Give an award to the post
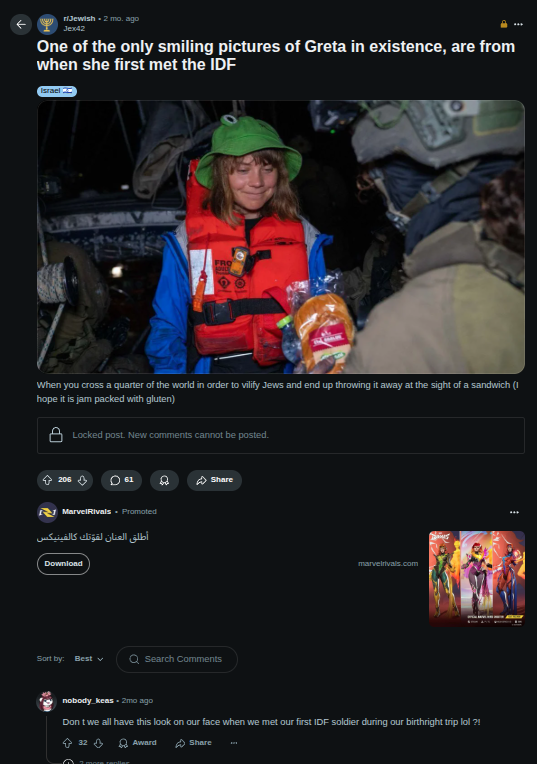The width and height of the screenshot is (537, 764). pyautogui.click(x=164, y=480)
